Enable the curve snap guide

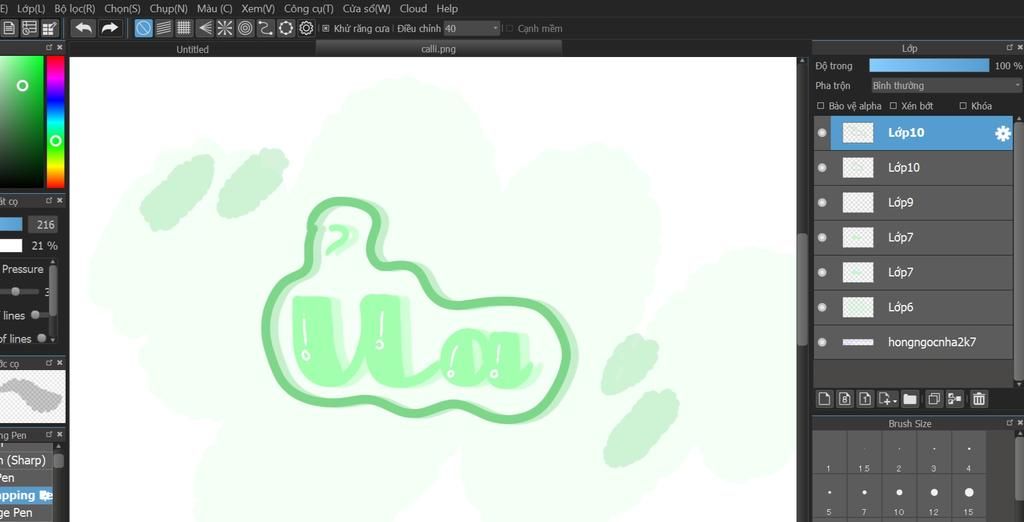coord(265,28)
